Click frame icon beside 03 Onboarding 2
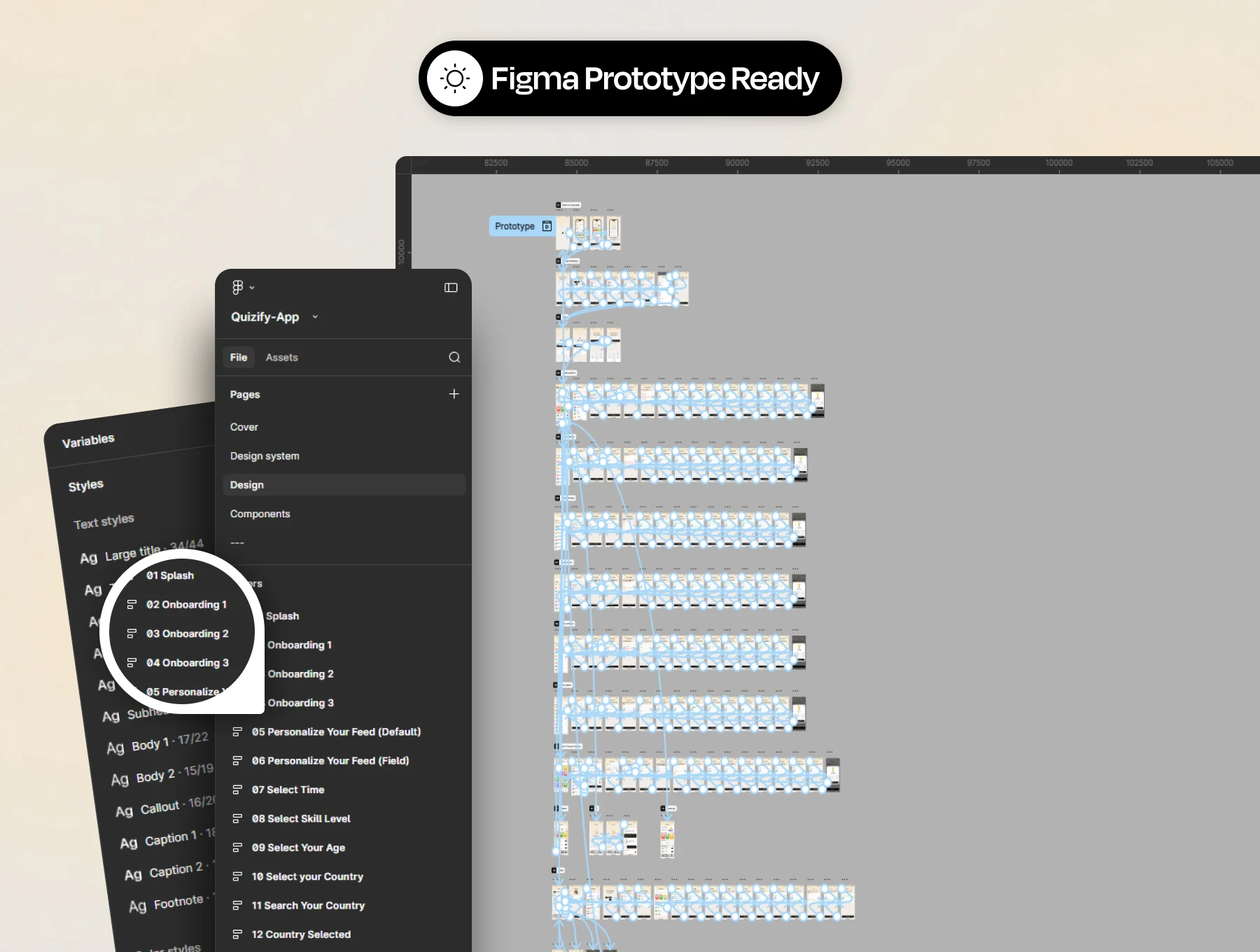Viewport: 1260px width, 952px height. click(132, 633)
